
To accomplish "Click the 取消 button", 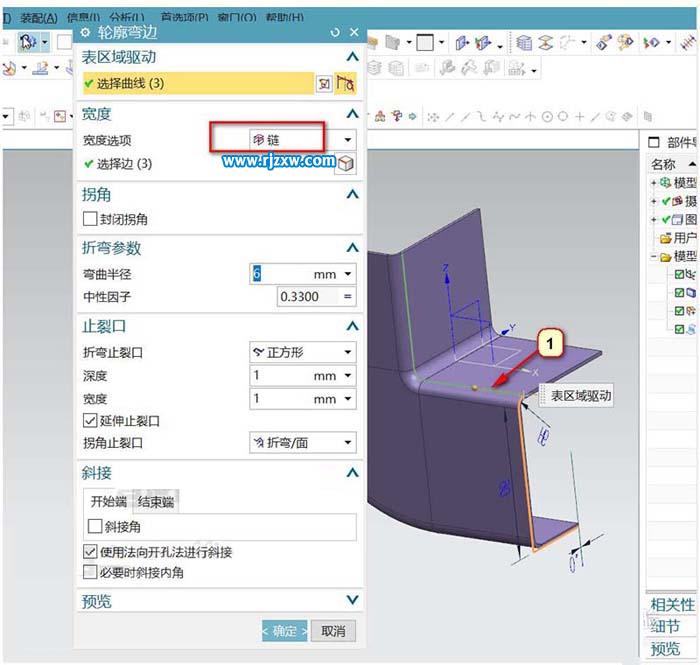I will (333, 631).
